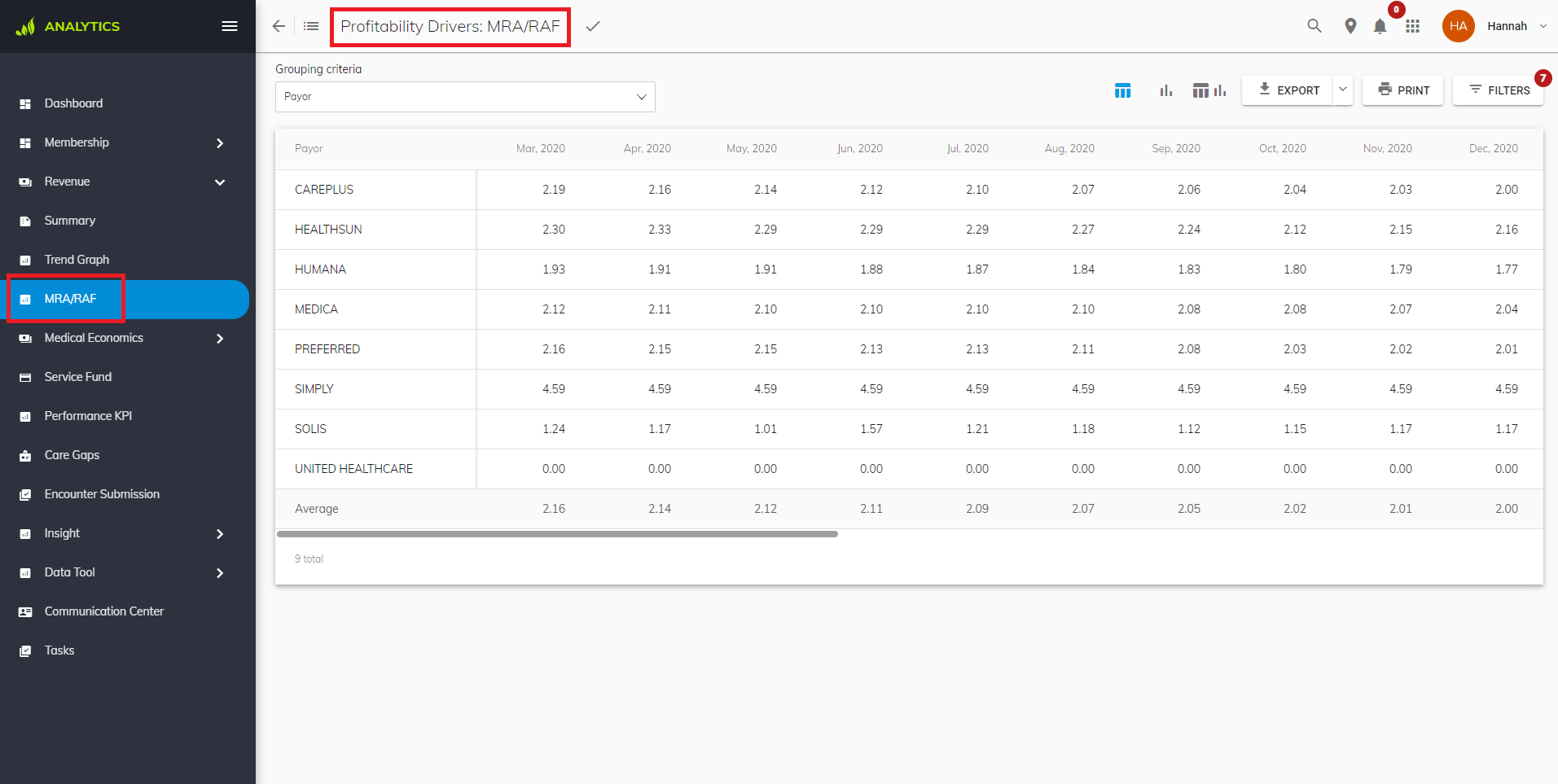Click the Average row label

pos(316,509)
